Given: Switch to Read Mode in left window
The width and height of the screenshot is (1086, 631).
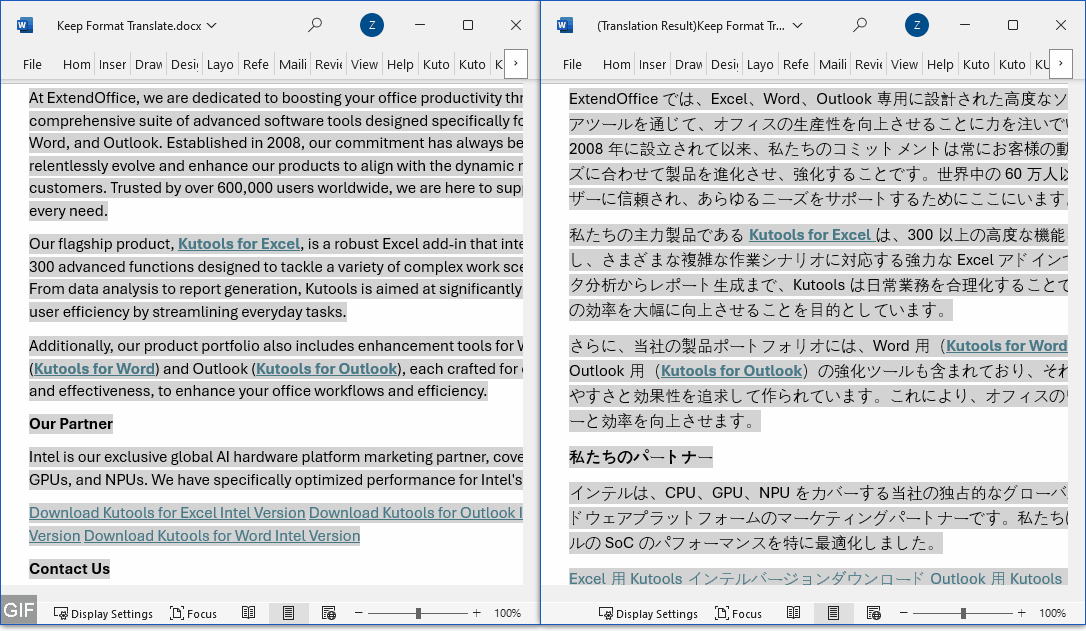Looking at the screenshot, I should [249, 613].
